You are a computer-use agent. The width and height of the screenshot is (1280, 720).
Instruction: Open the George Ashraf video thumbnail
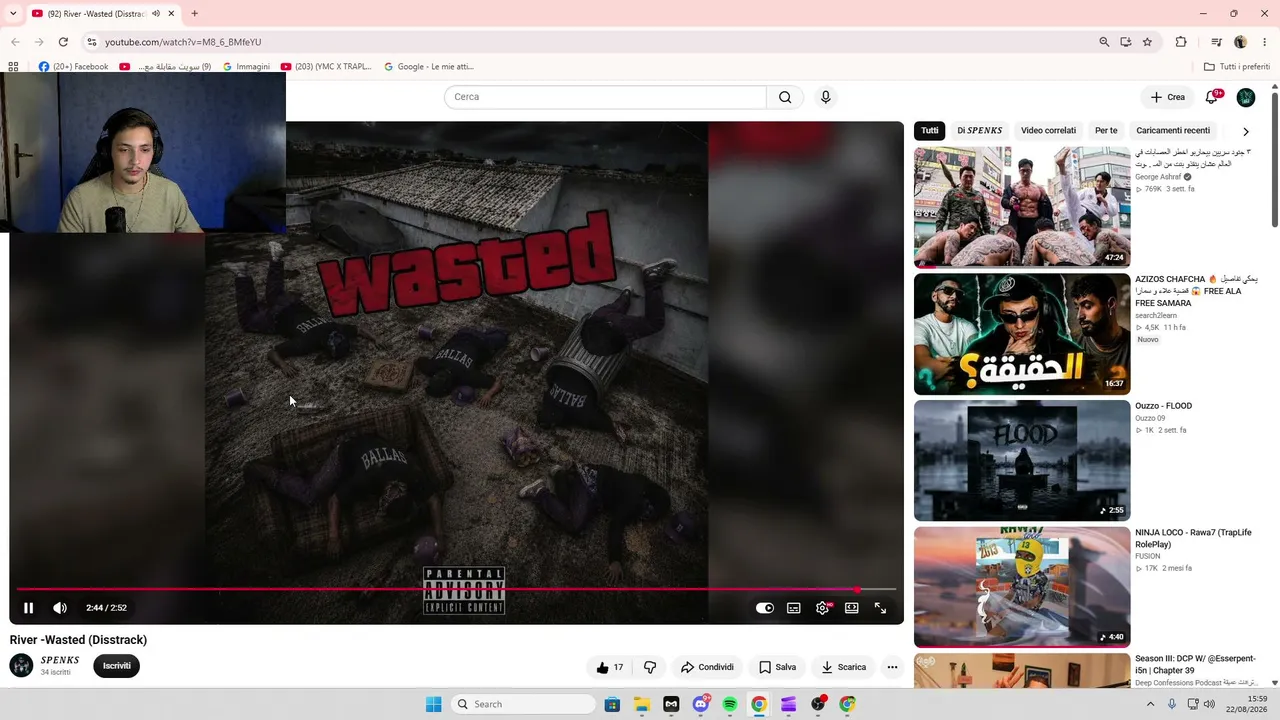1022,207
